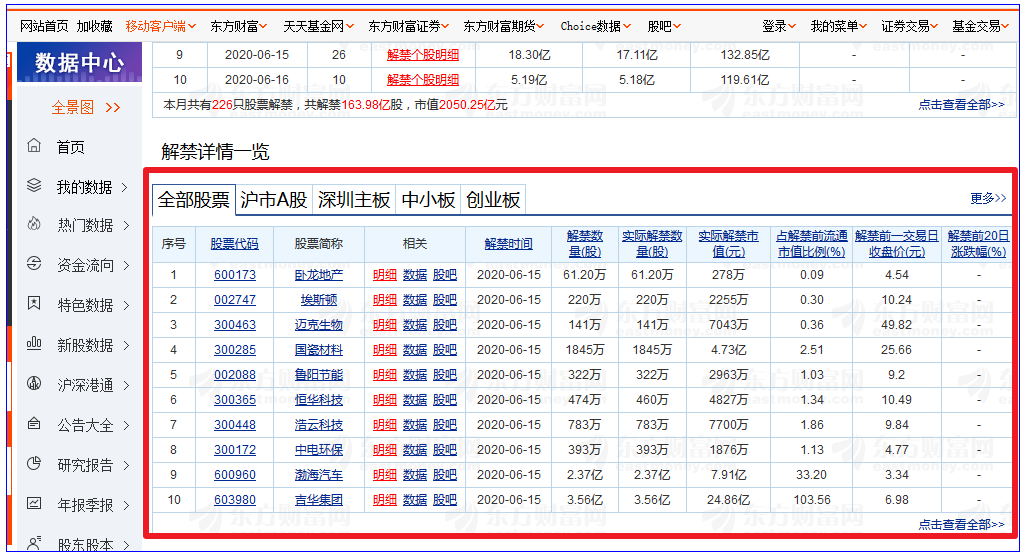
Task: Open the 东方财富期货 dropdown menu
Action: (504, 26)
